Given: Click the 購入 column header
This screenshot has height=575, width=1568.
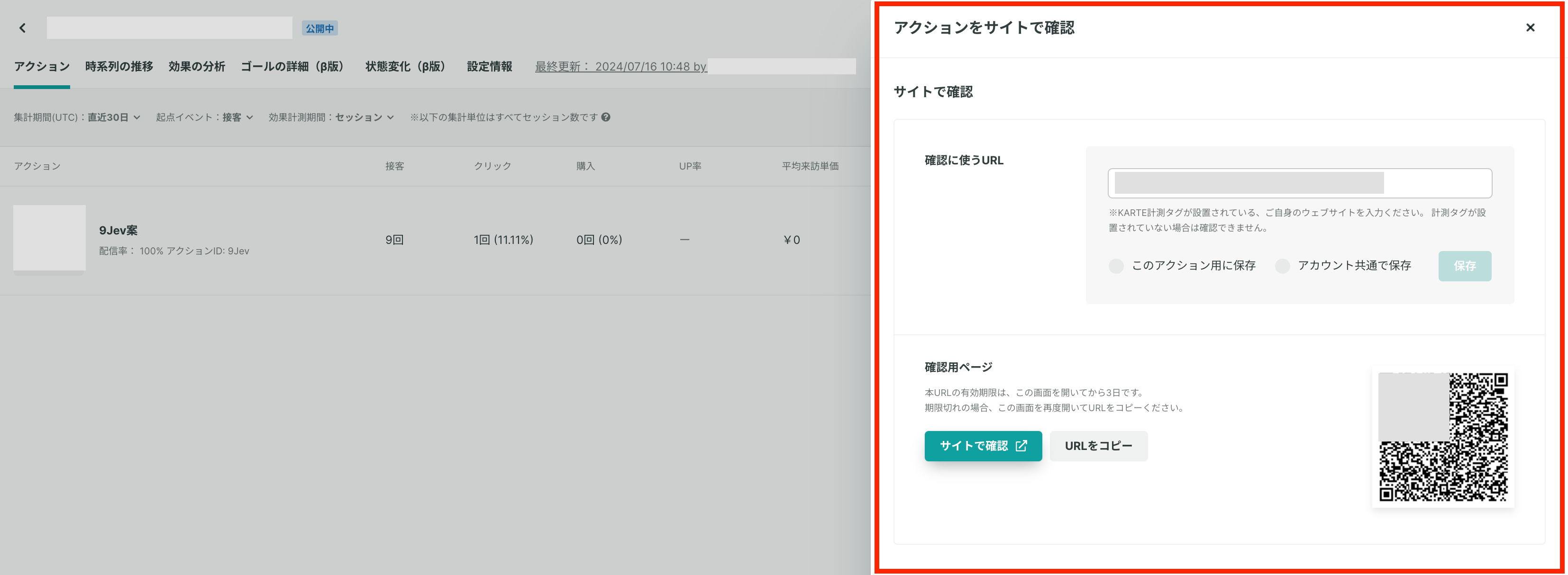Looking at the screenshot, I should coord(585,165).
